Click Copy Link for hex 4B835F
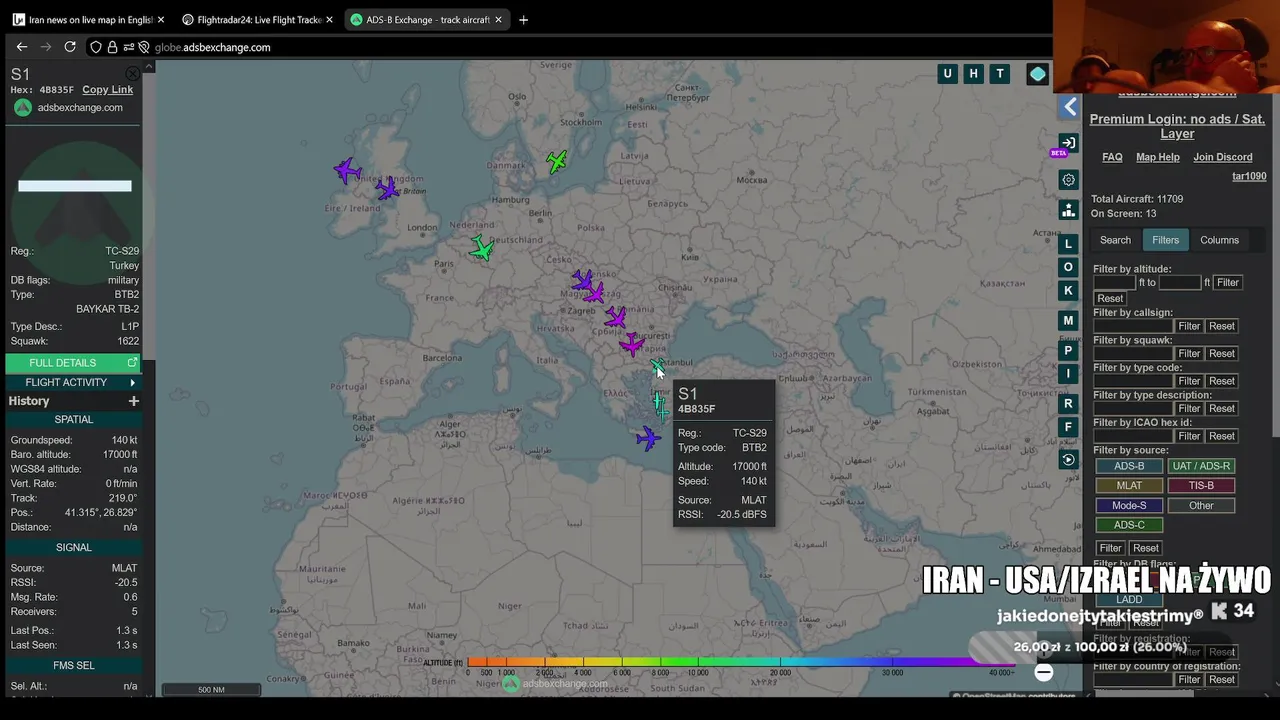 (x=107, y=90)
